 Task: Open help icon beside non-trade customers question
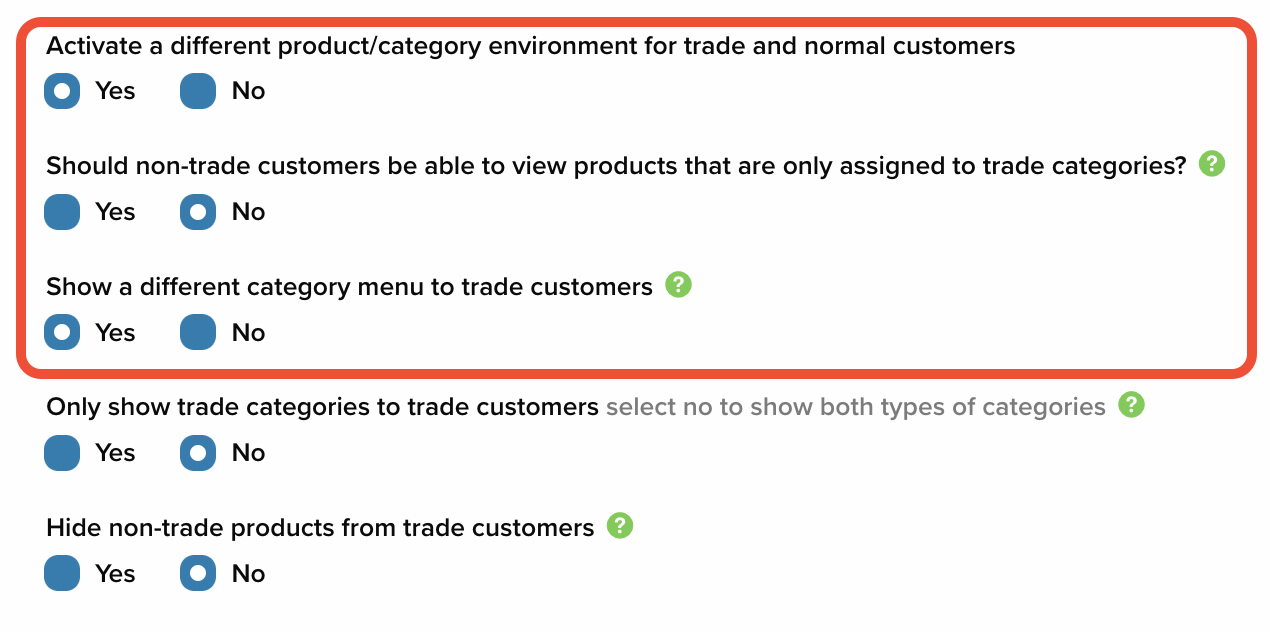[1212, 164]
